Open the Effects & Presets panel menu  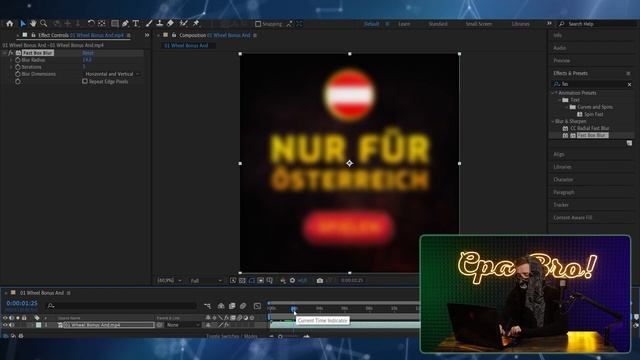628,73
